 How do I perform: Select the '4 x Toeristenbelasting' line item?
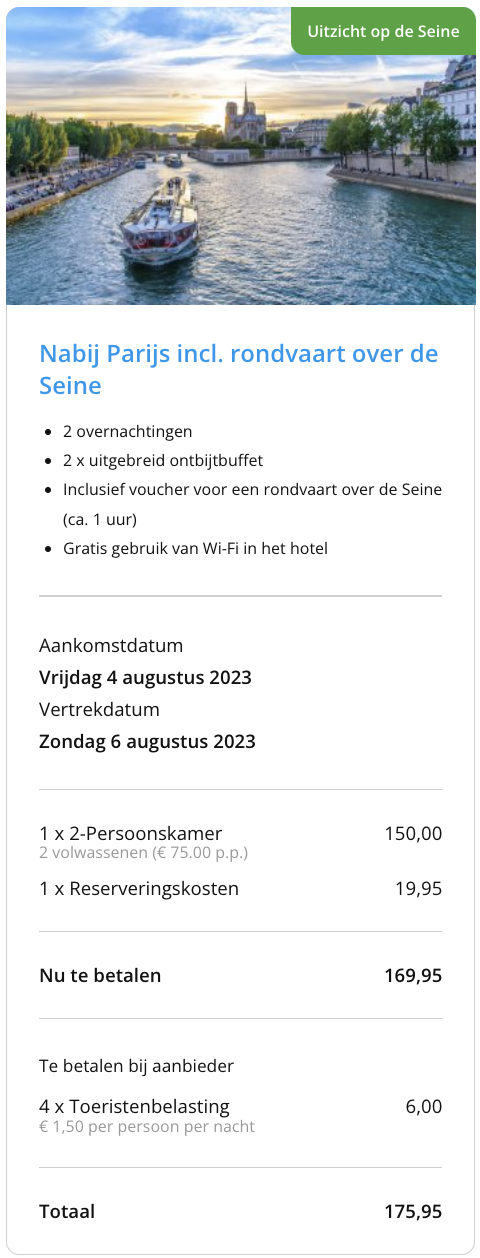(x=134, y=1106)
